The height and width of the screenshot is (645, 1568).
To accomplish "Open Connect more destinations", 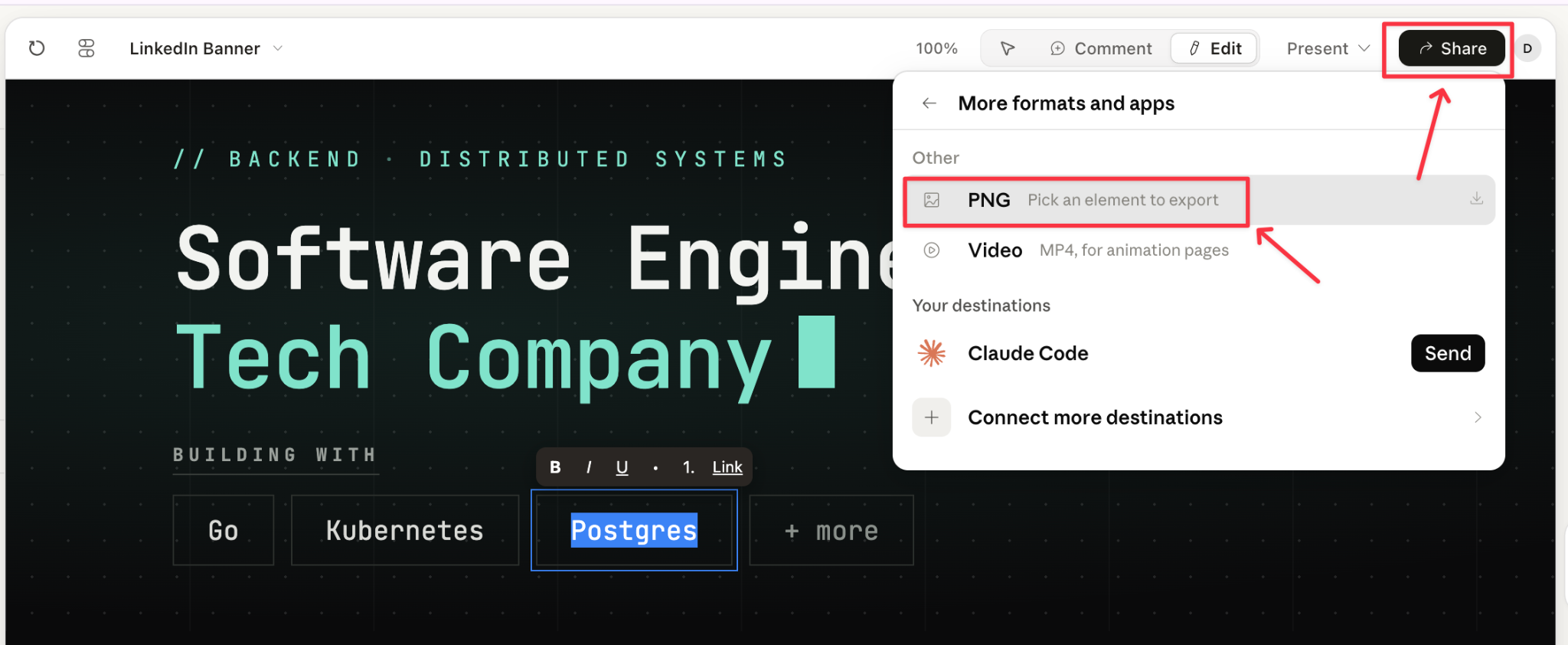I will tap(1199, 417).
